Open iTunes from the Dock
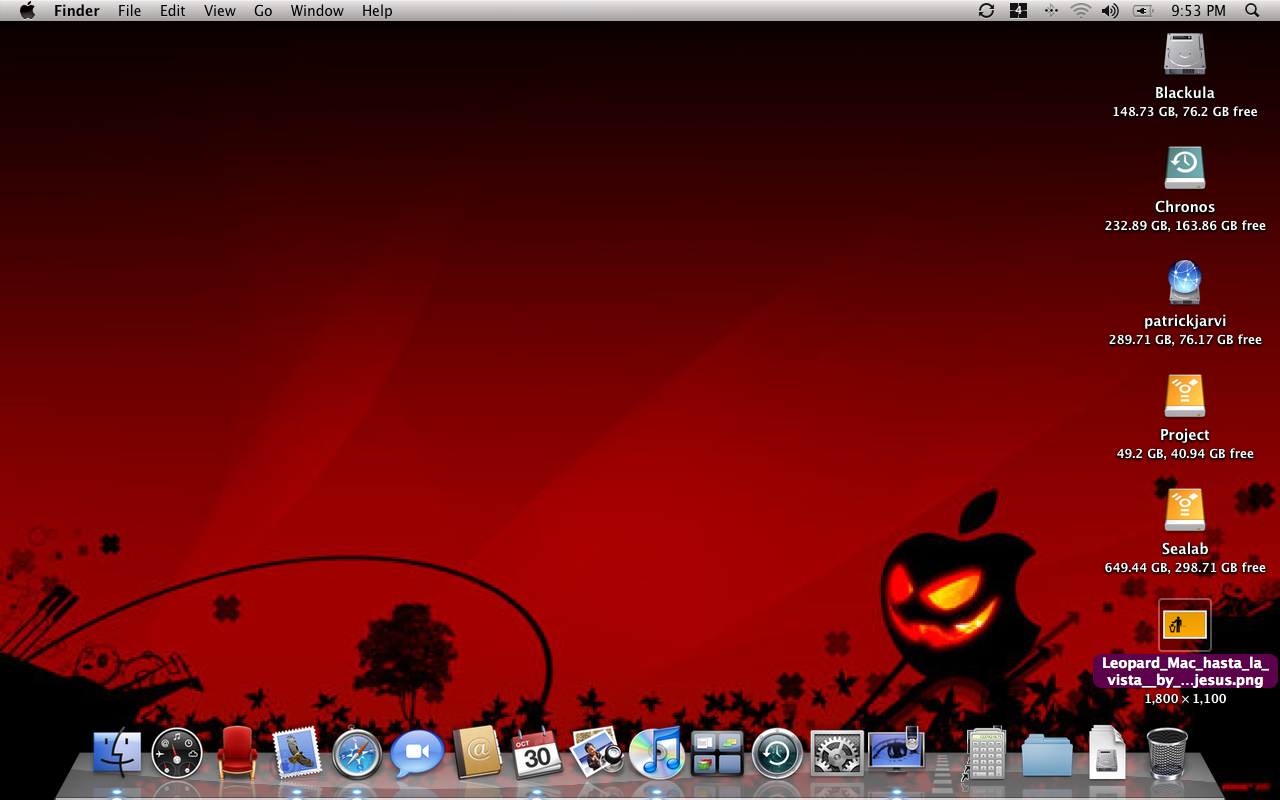Image resolution: width=1280 pixels, height=800 pixels. [x=657, y=753]
